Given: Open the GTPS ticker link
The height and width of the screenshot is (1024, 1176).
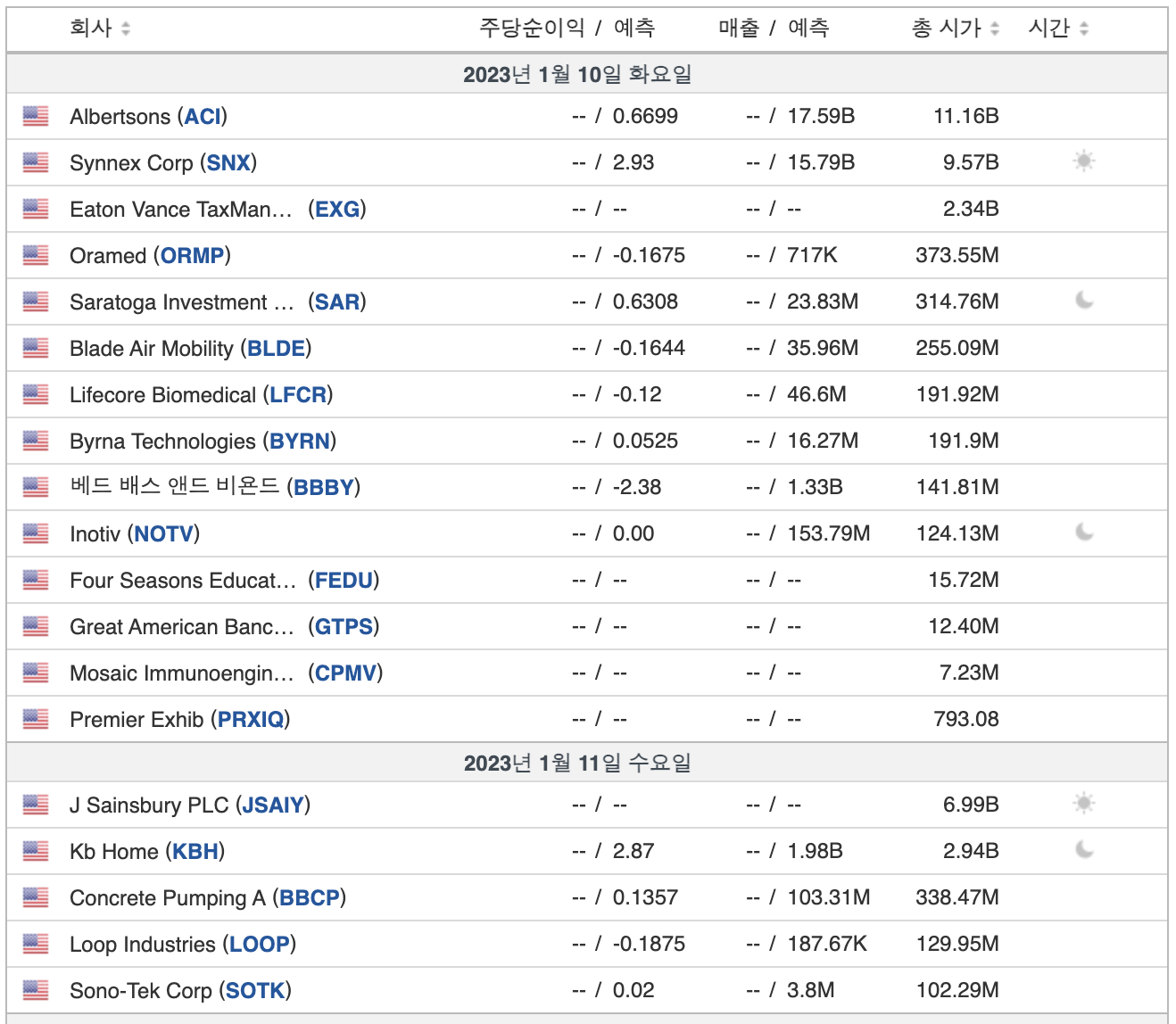Looking at the screenshot, I should click(344, 627).
